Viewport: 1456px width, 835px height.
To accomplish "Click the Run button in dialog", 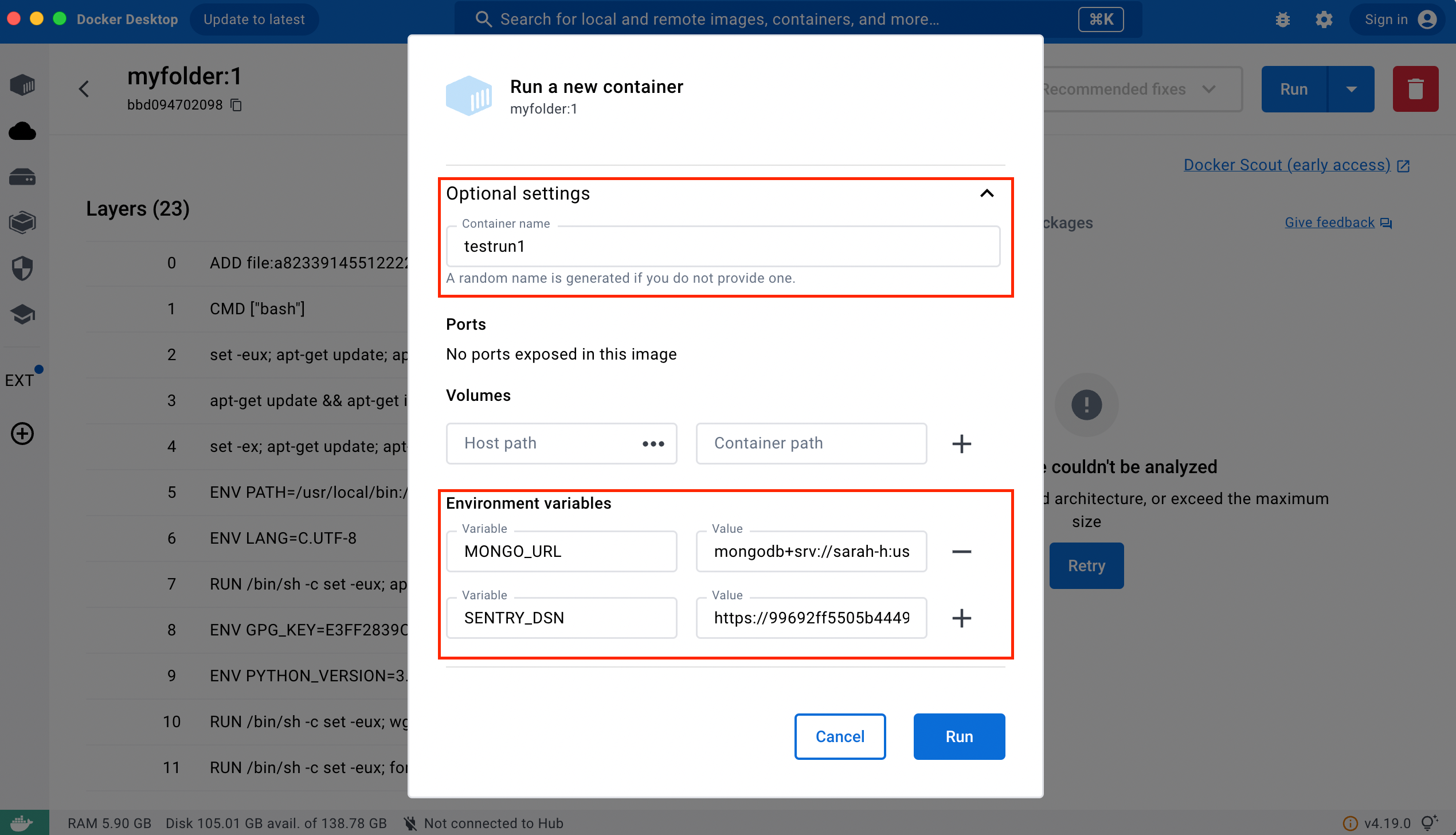I will click(959, 736).
